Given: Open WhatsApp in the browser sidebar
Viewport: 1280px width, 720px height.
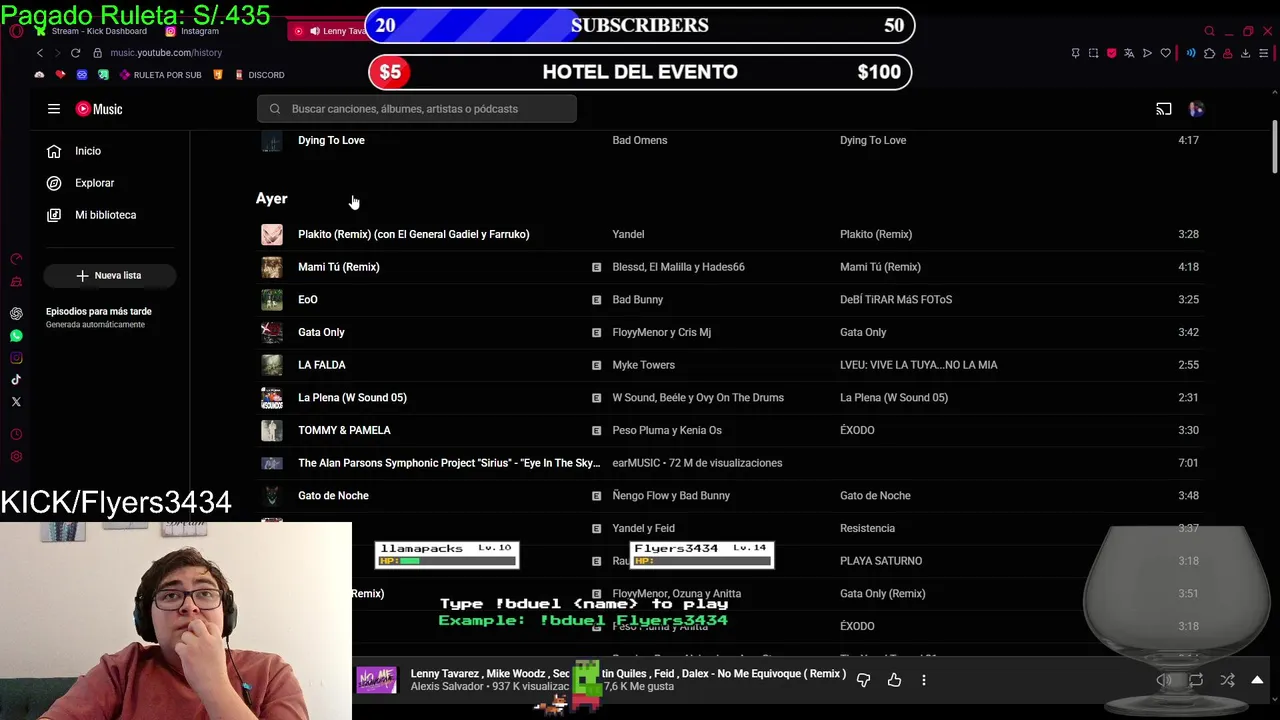Looking at the screenshot, I should [16, 336].
